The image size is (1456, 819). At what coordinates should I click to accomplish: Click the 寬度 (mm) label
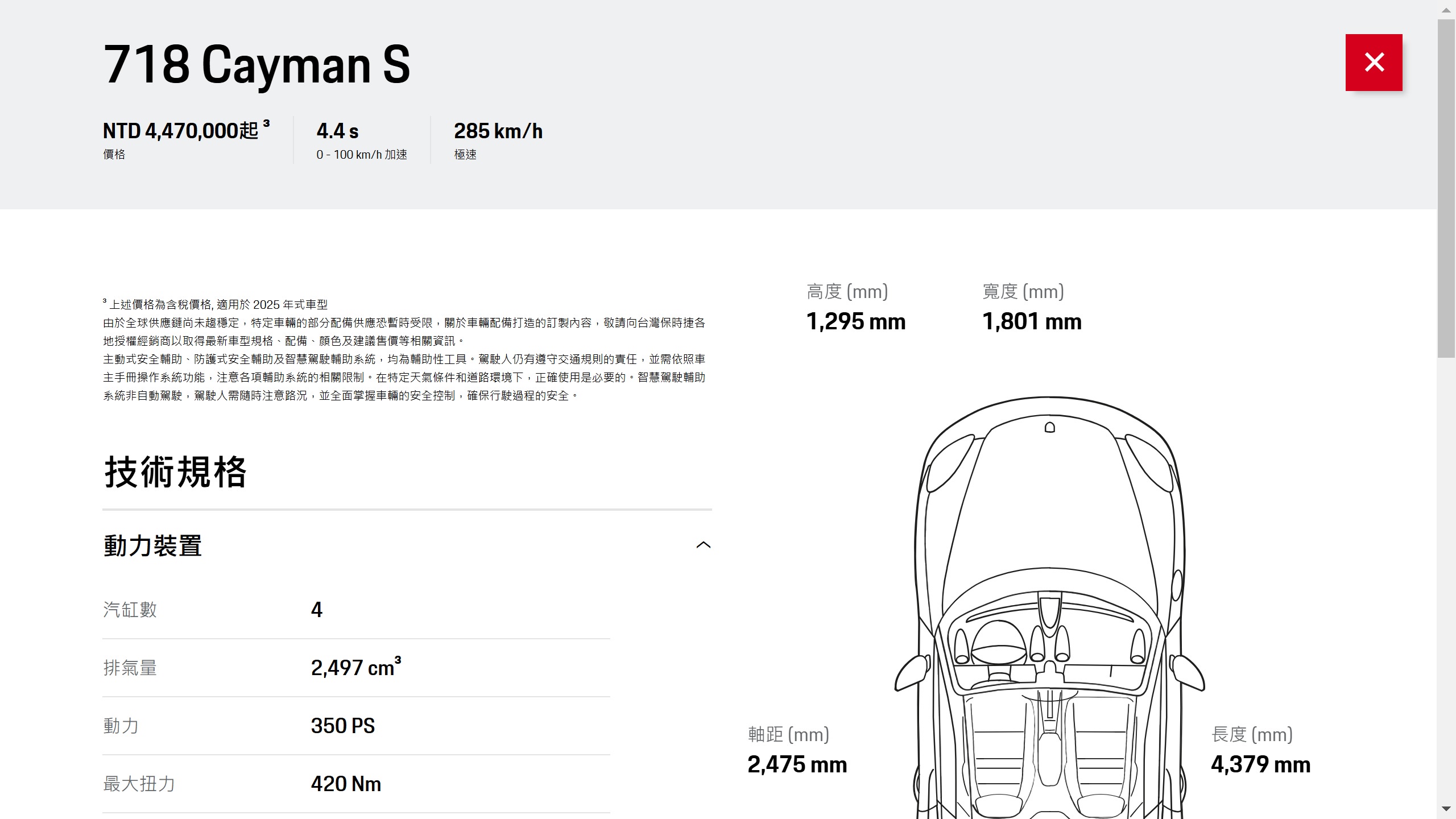tap(1023, 291)
